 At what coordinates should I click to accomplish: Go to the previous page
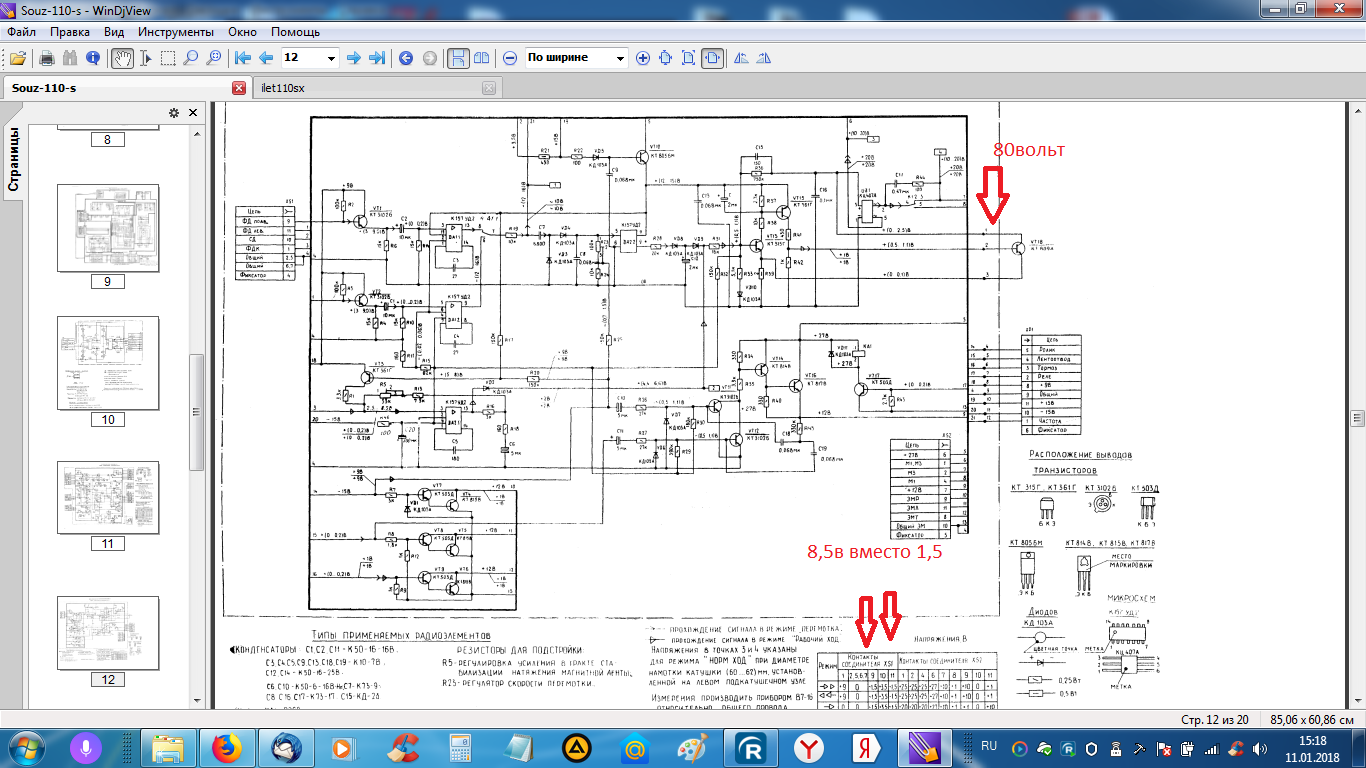pyautogui.click(x=266, y=58)
